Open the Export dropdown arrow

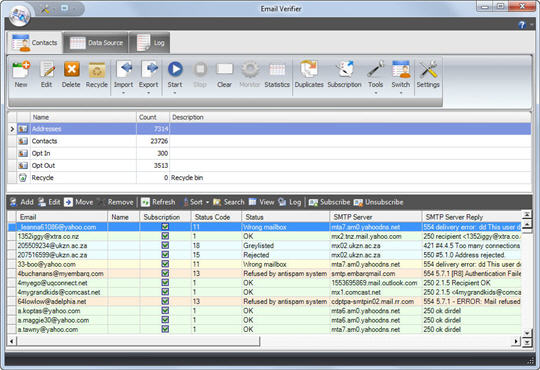148,93
